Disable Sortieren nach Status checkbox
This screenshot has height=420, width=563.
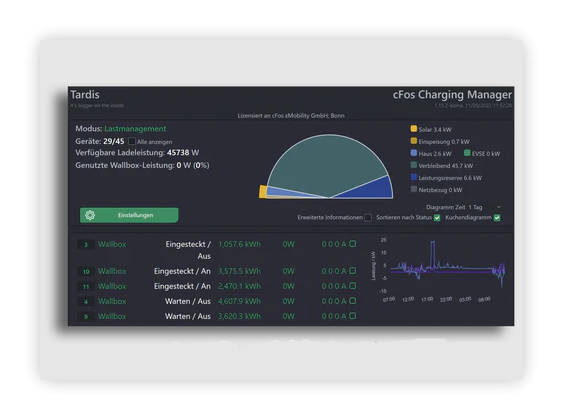pyautogui.click(x=437, y=218)
